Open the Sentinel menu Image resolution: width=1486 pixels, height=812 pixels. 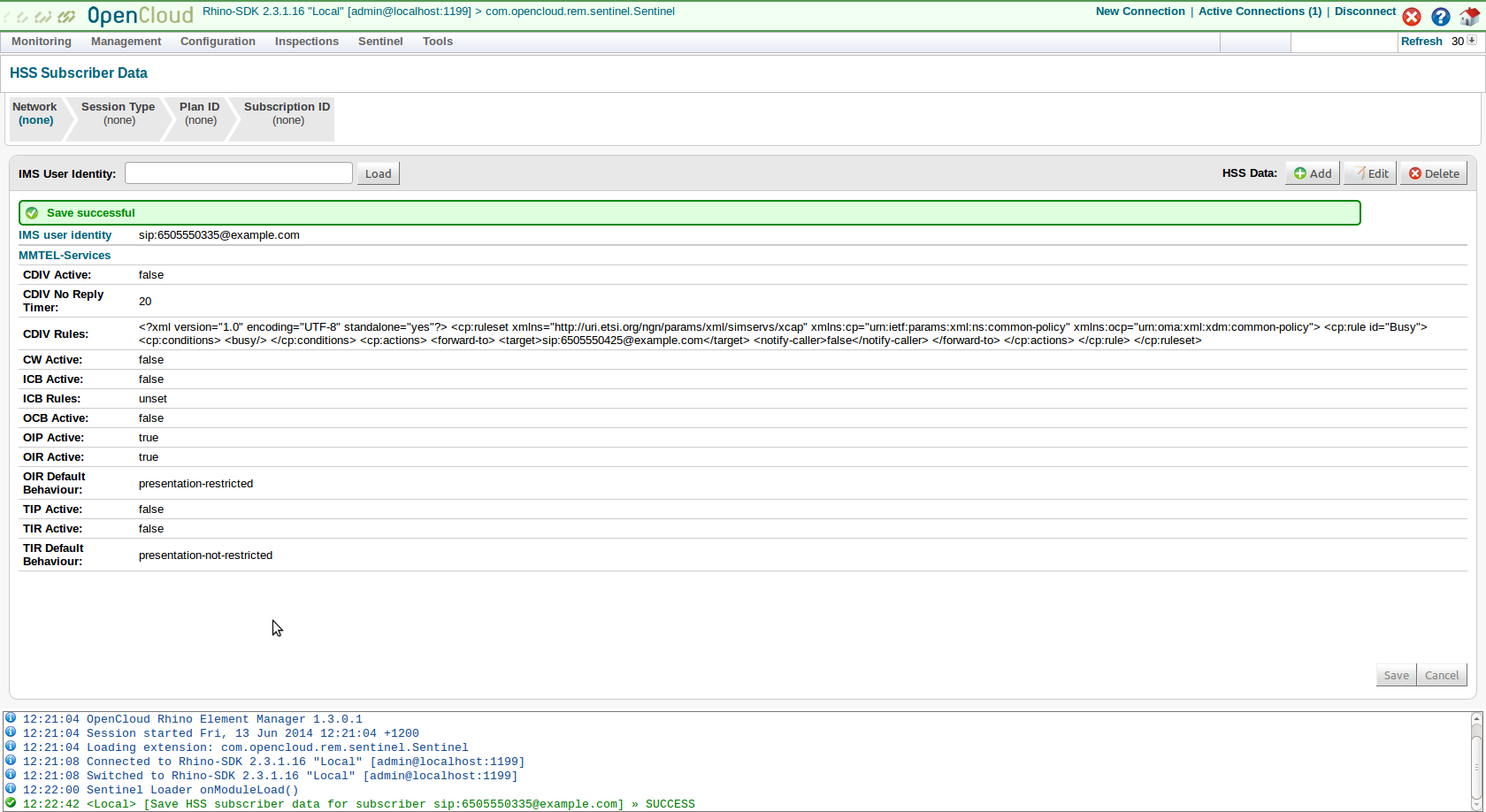pos(380,42)
